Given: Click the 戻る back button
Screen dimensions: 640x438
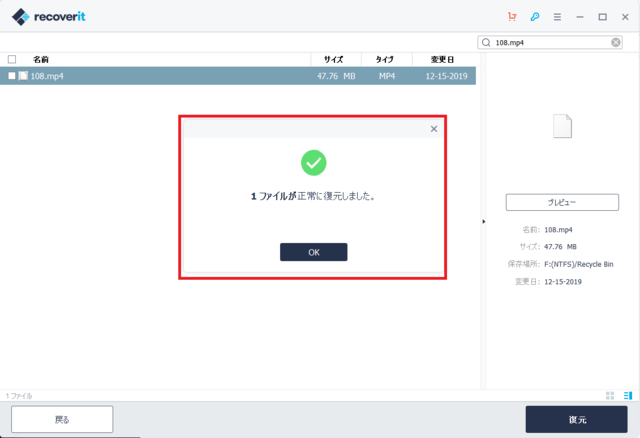Looking at the screenshot, I should [x=62, y=419].
